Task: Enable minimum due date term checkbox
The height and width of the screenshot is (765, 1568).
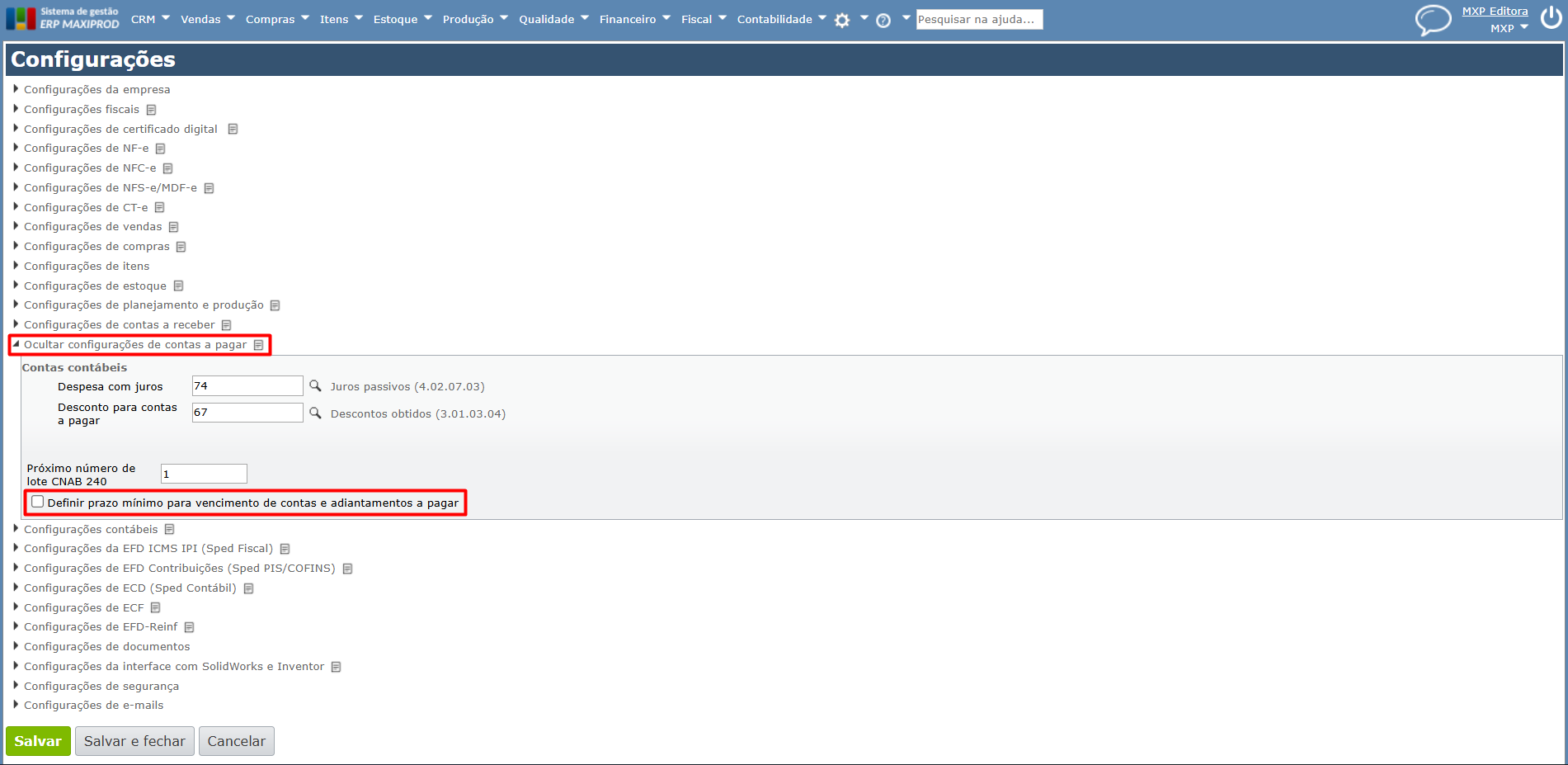Action: (37, 502)
